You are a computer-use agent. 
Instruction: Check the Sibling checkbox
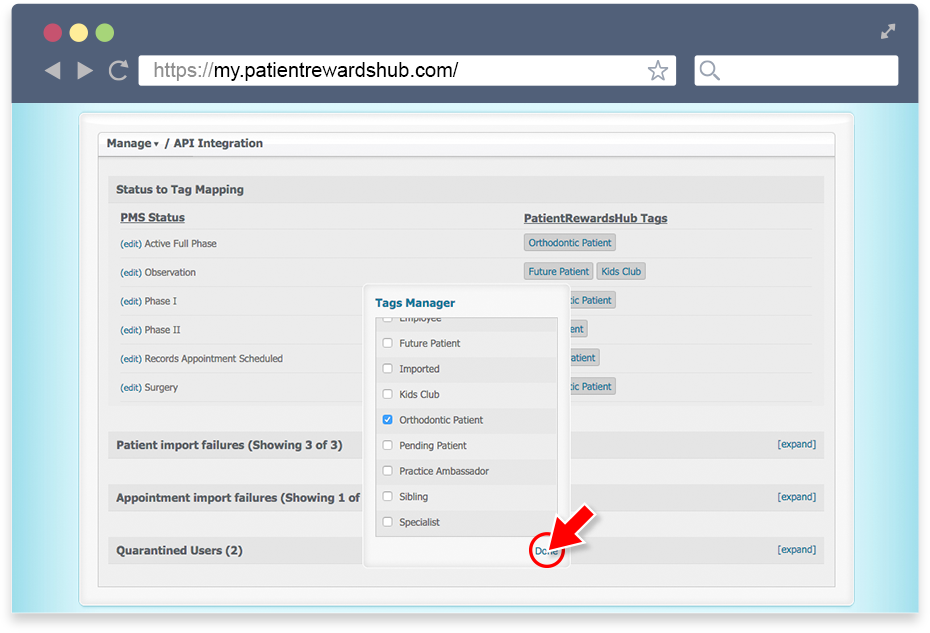click(x=388, y=496)
